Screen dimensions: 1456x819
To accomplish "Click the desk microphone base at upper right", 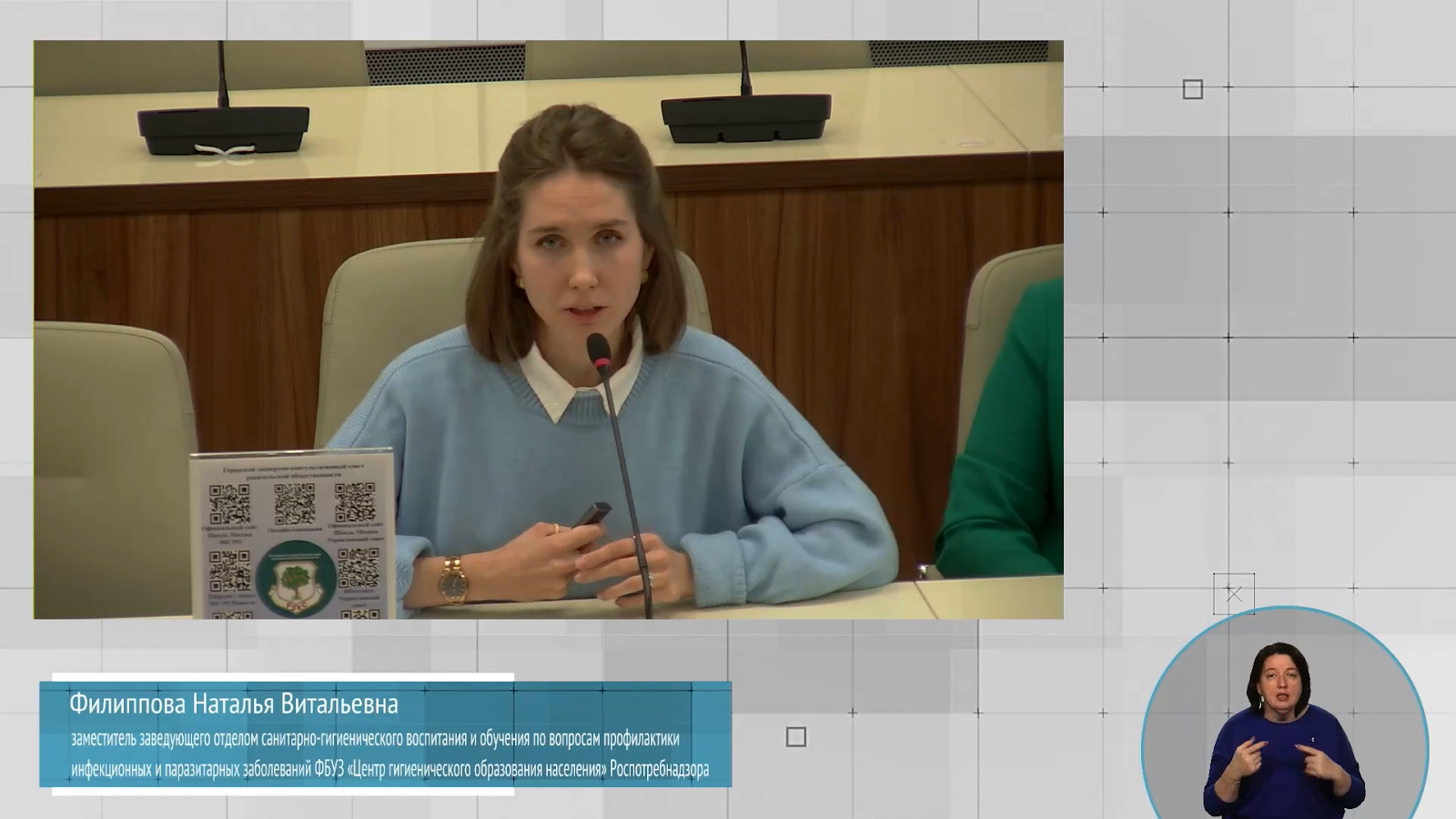I will (x=746, y=118).
